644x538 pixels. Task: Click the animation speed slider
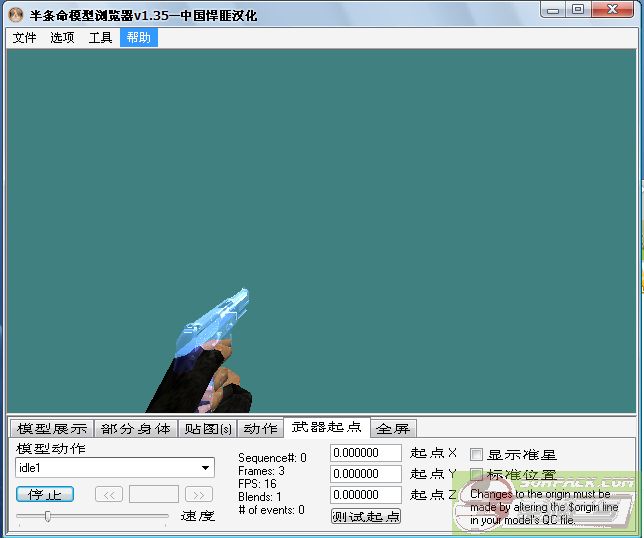tap(92, 516)
